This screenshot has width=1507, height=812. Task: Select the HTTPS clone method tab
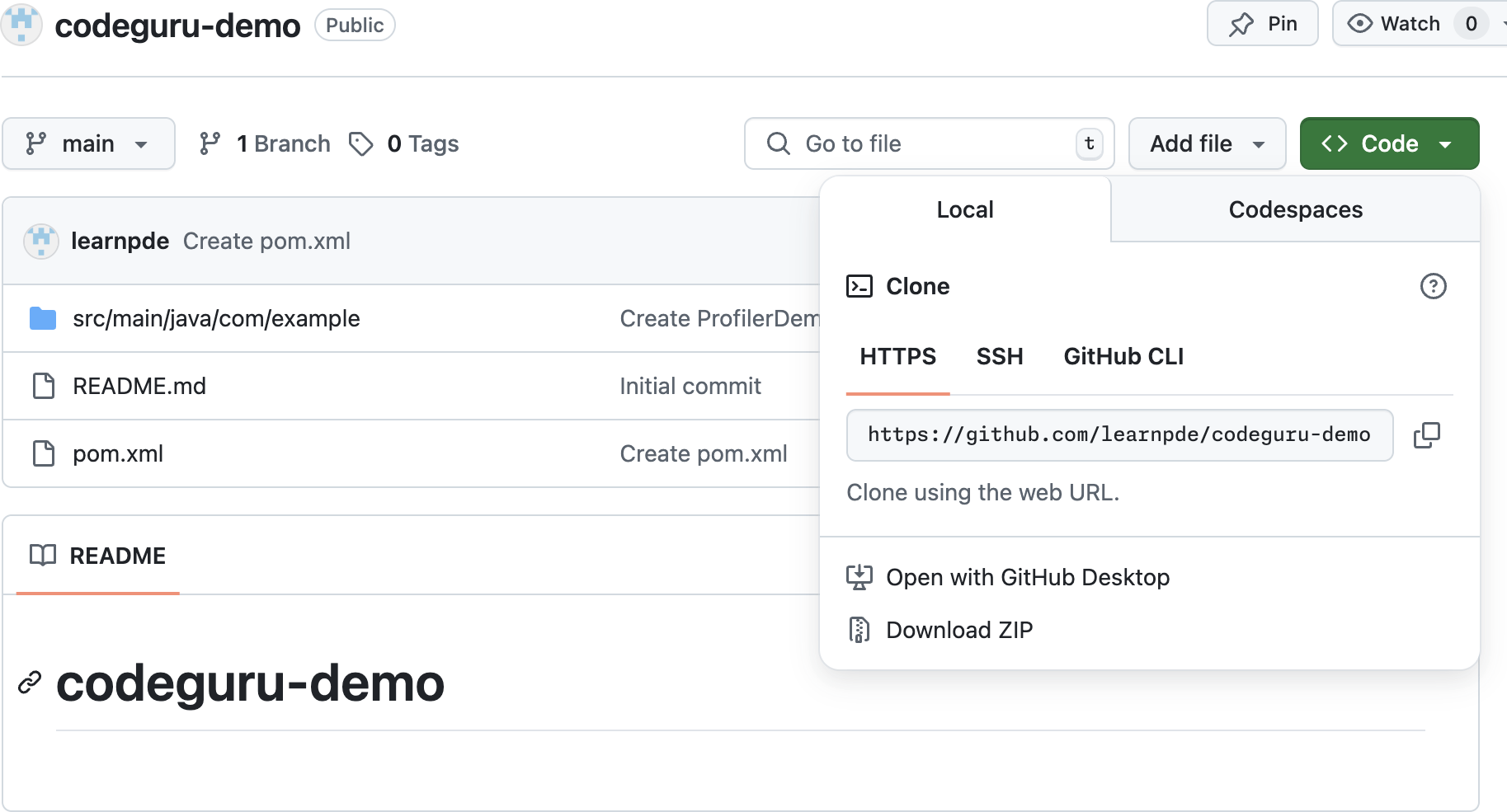(x=897, y=357)
